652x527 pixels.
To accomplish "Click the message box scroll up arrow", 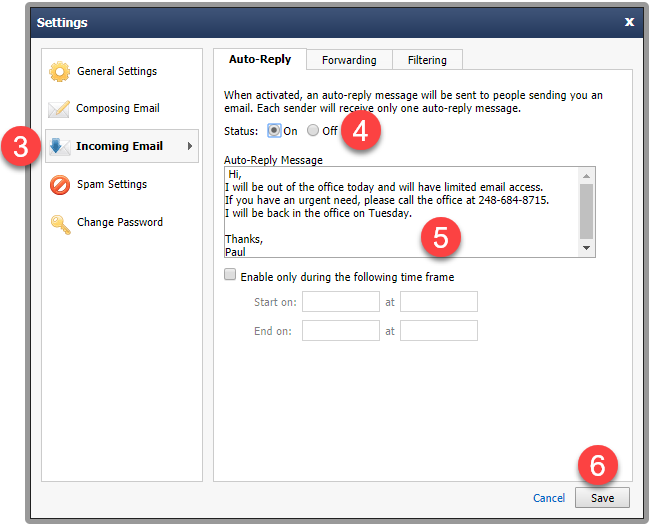I will [x=586, y=176].
